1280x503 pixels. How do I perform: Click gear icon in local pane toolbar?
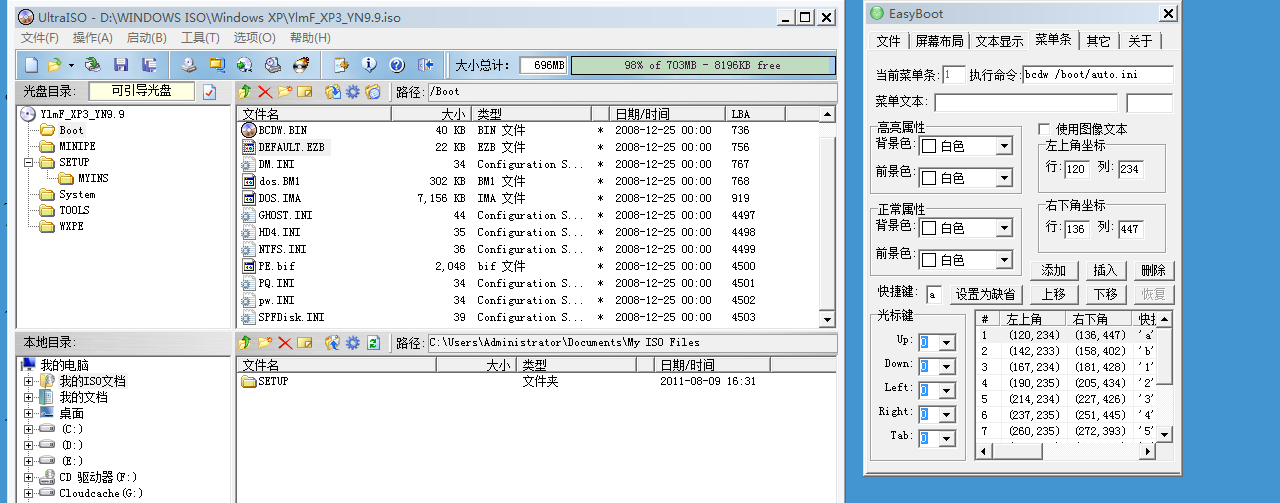point(352,343)
